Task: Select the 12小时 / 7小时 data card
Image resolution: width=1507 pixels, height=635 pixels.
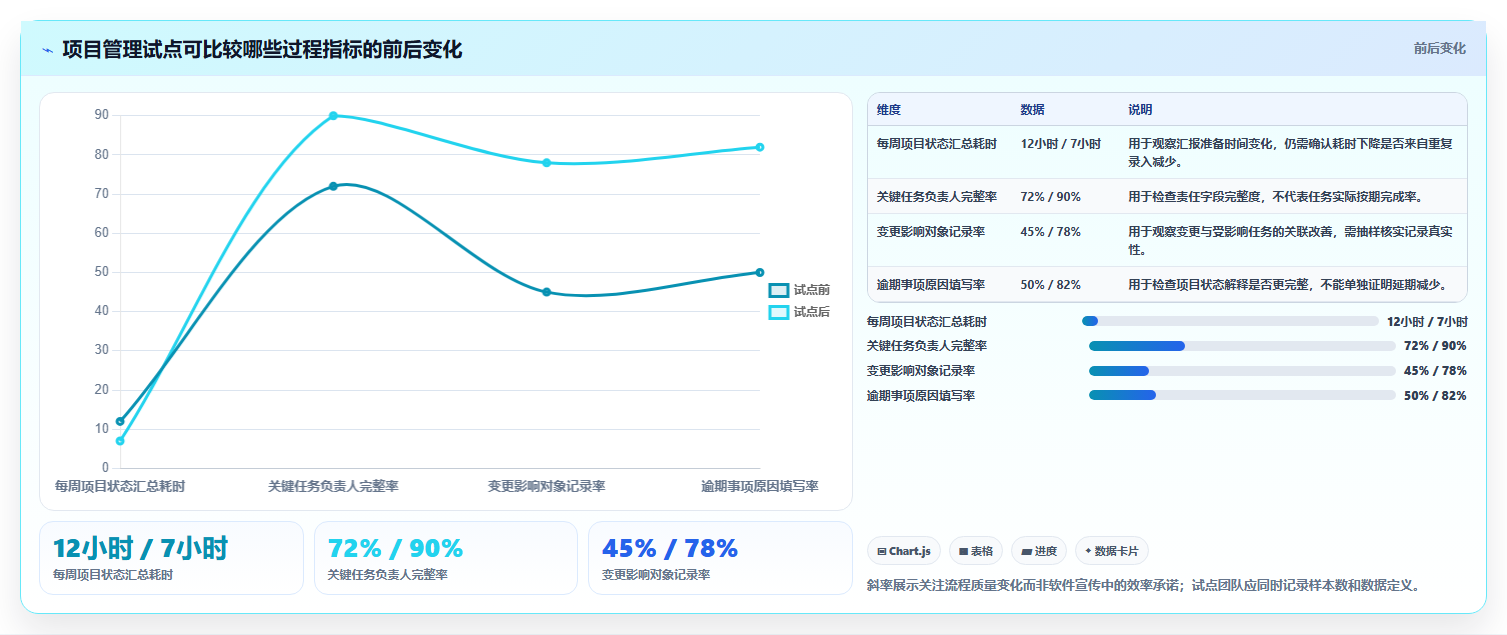Action: coord(171,558)
